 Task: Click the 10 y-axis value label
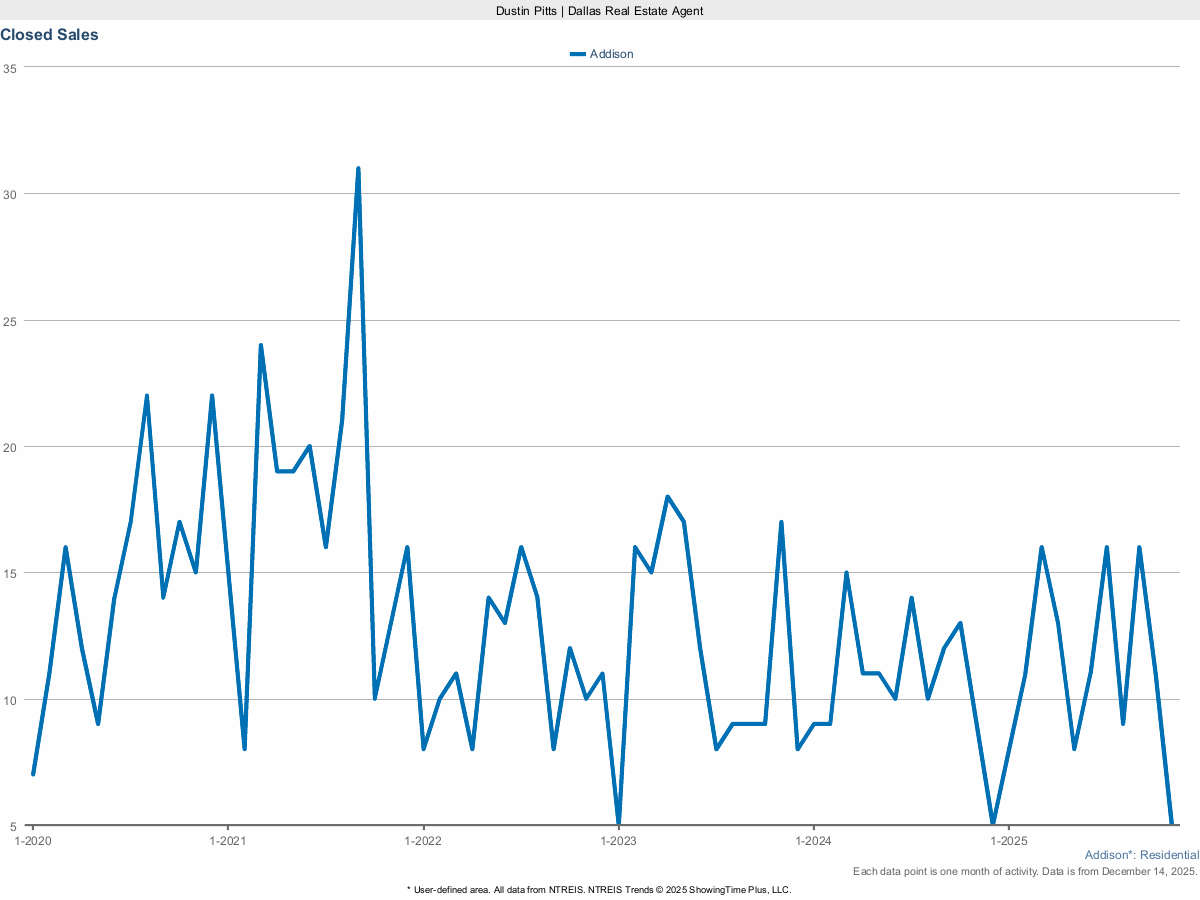point(10,700)
